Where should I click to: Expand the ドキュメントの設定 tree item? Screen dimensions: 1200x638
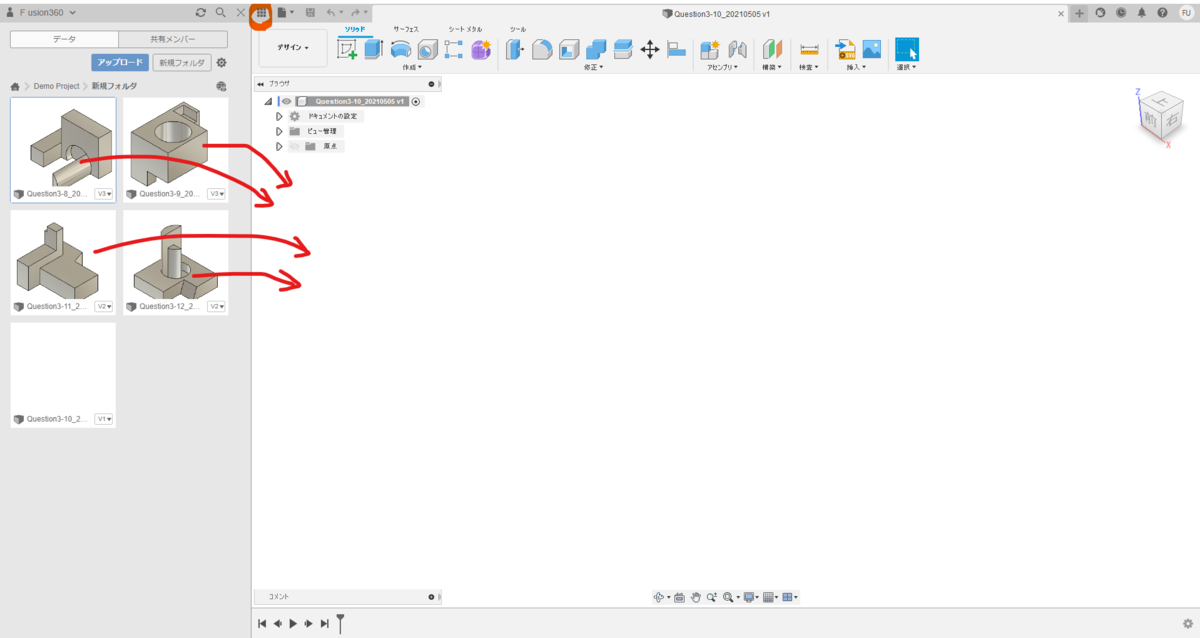point(279,116)
